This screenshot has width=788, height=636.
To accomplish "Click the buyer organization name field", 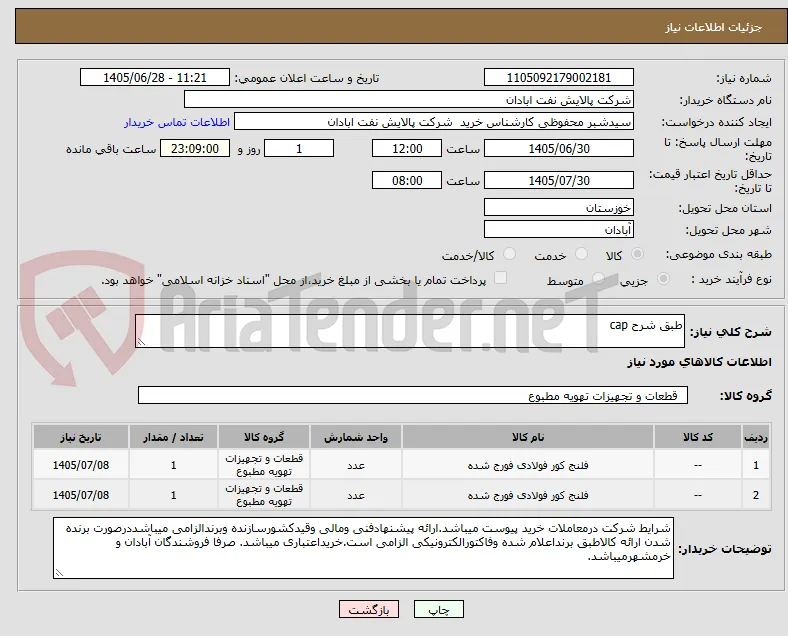I will click(x=409, y=99).
